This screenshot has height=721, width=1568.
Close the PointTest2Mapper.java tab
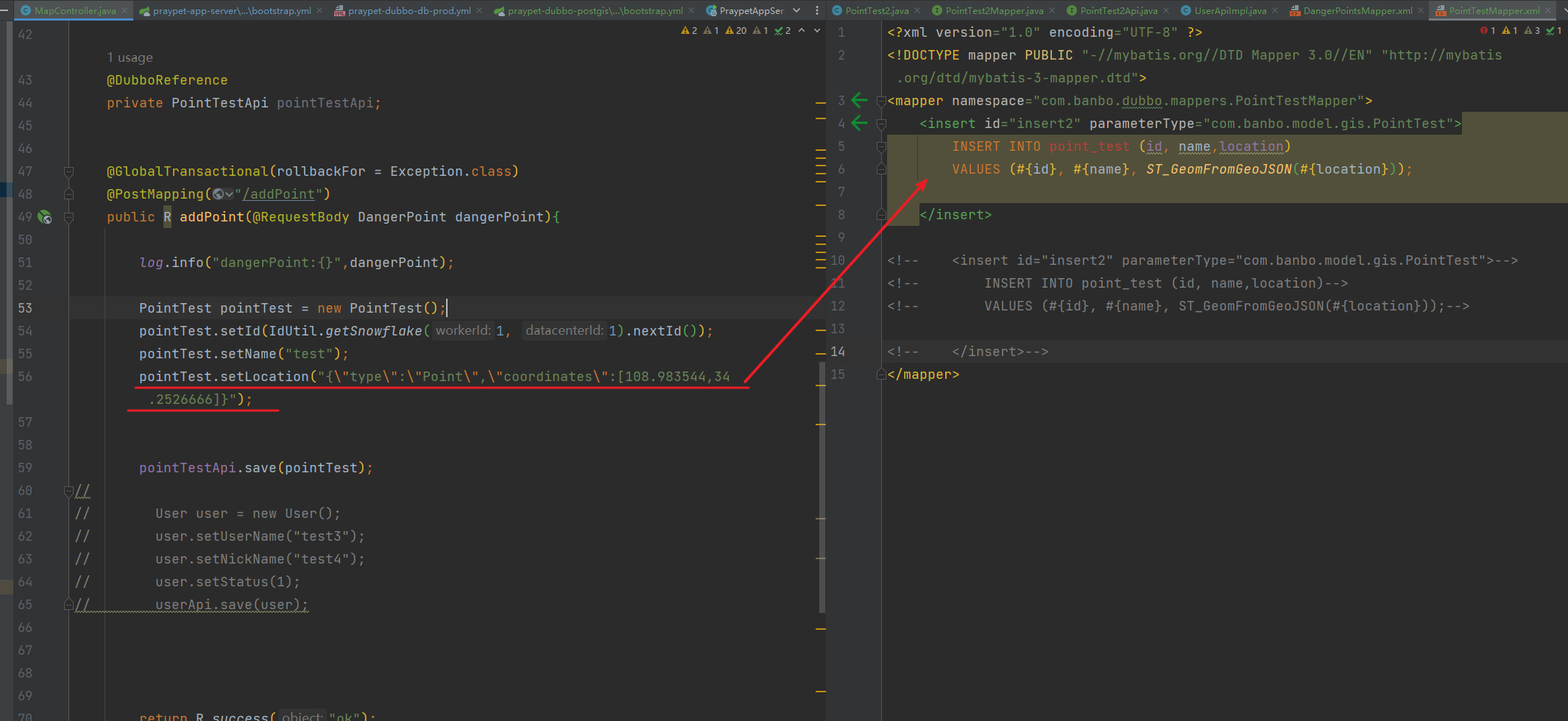point(1052,10)
